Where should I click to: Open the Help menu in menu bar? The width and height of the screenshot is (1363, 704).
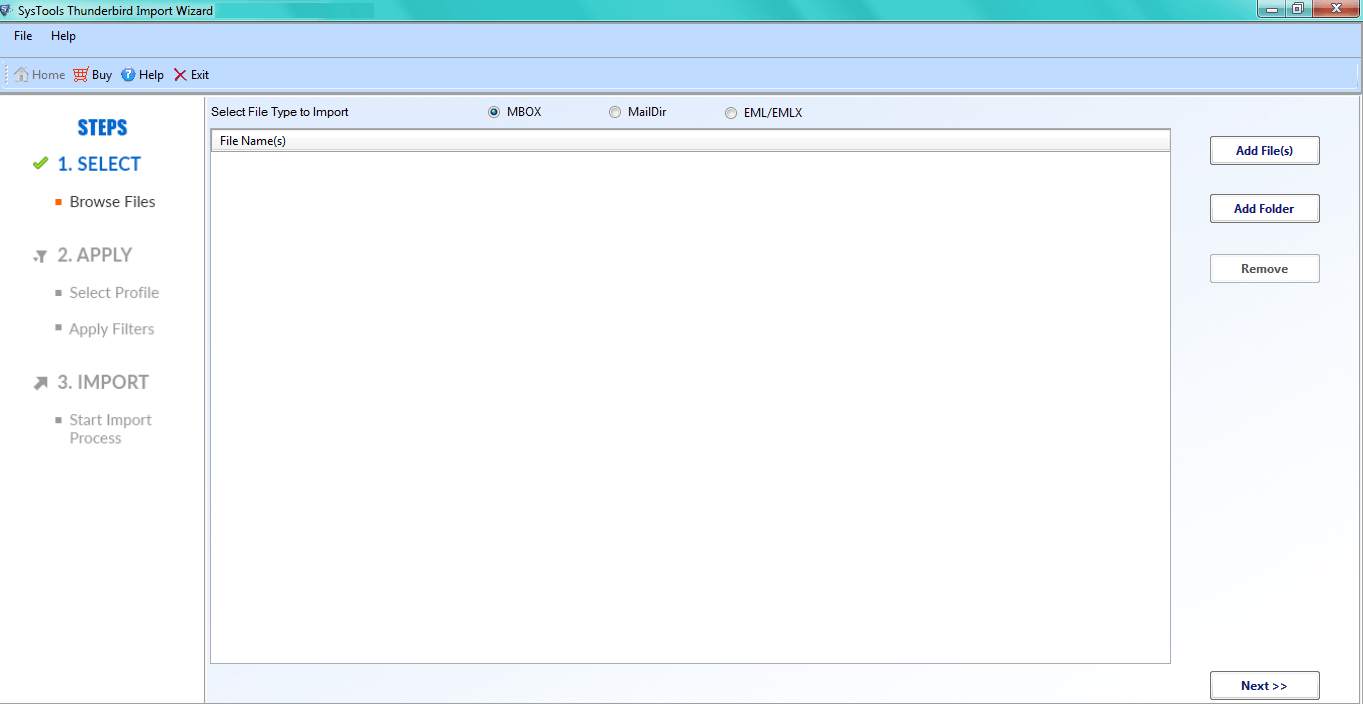pyautogui.click(x=63, y=36)
